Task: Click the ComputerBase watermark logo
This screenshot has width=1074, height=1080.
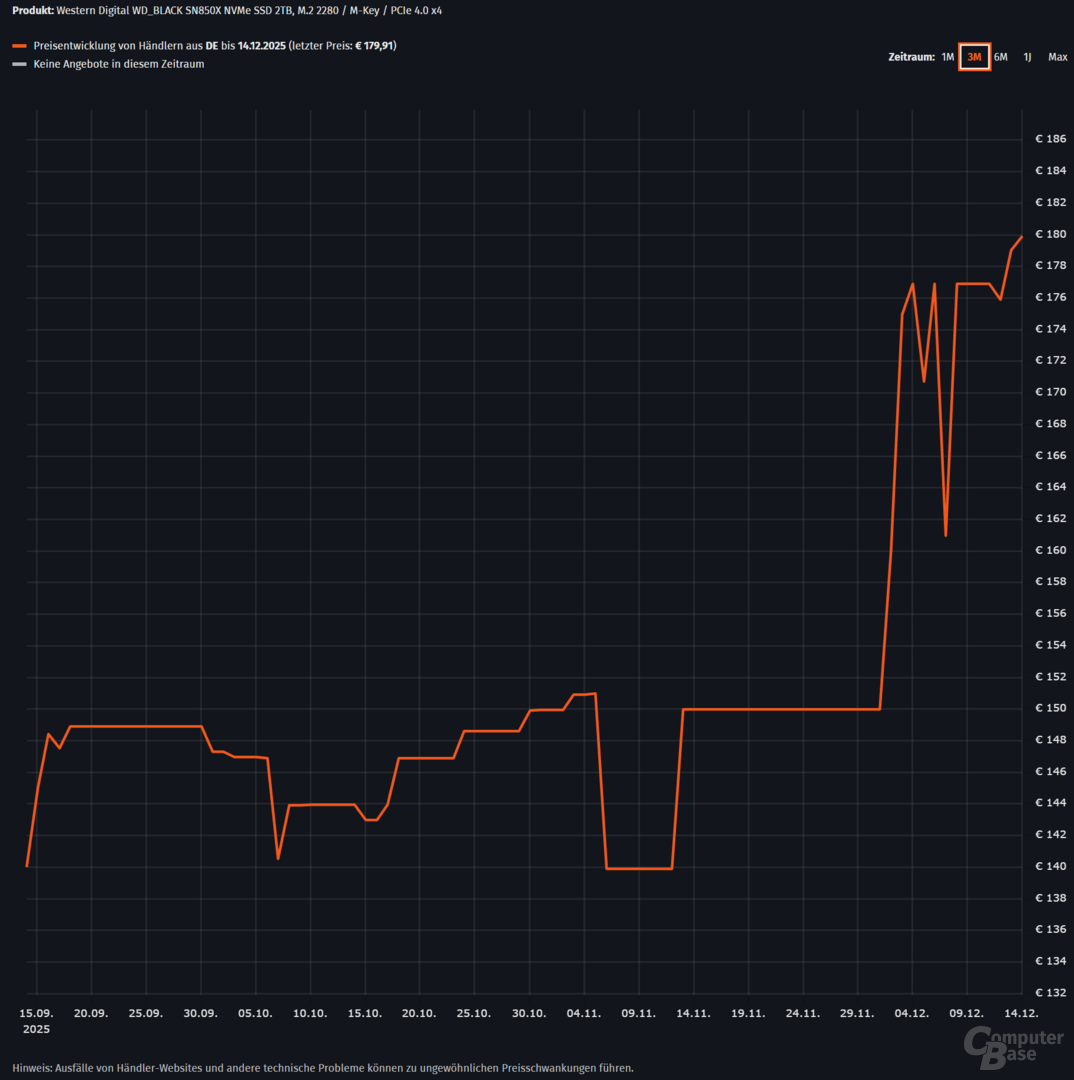Action: point(1013,1046)
